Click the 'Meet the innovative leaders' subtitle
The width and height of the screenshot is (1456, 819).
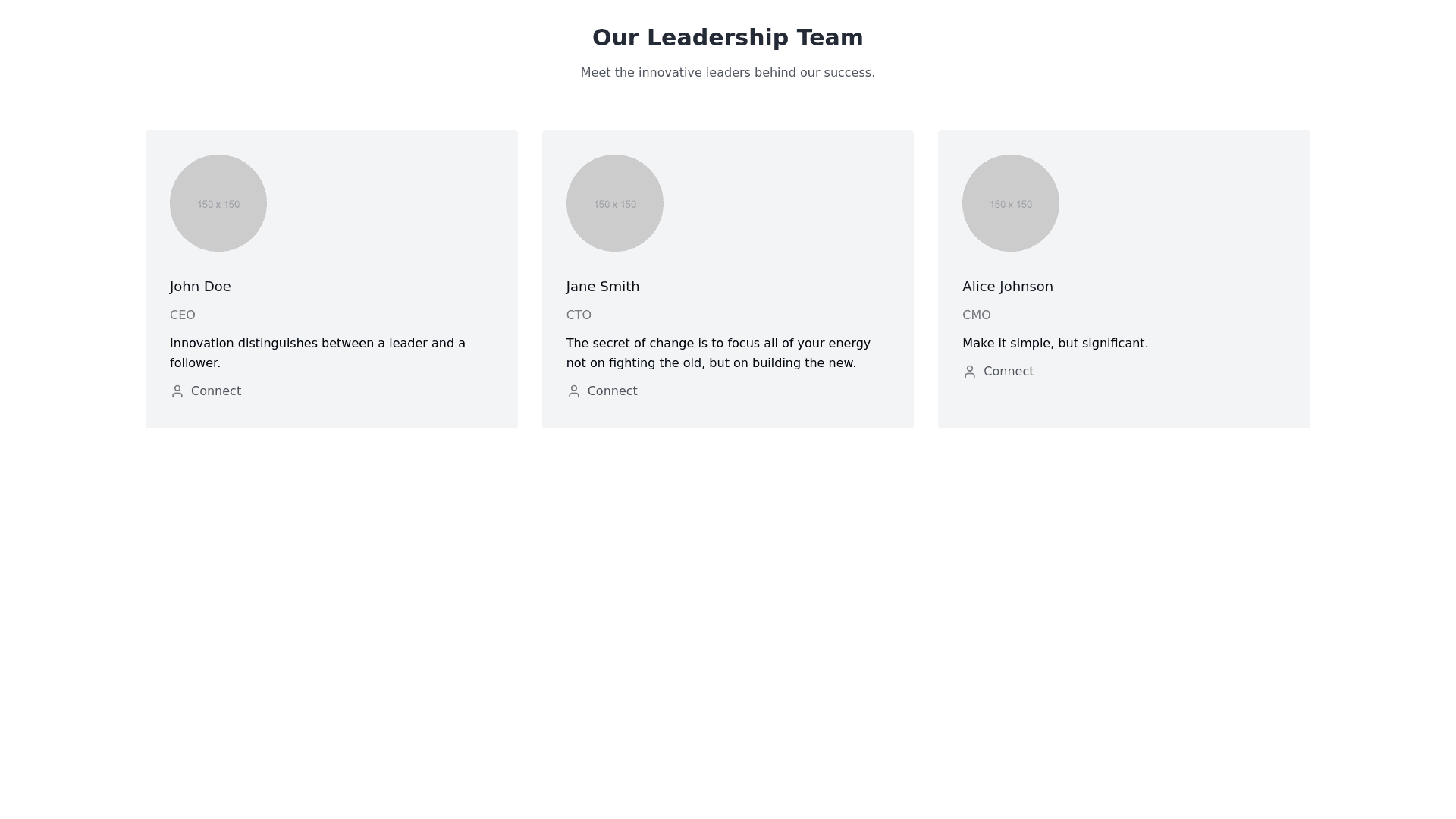pyautogui.click(x=728, y=73)
